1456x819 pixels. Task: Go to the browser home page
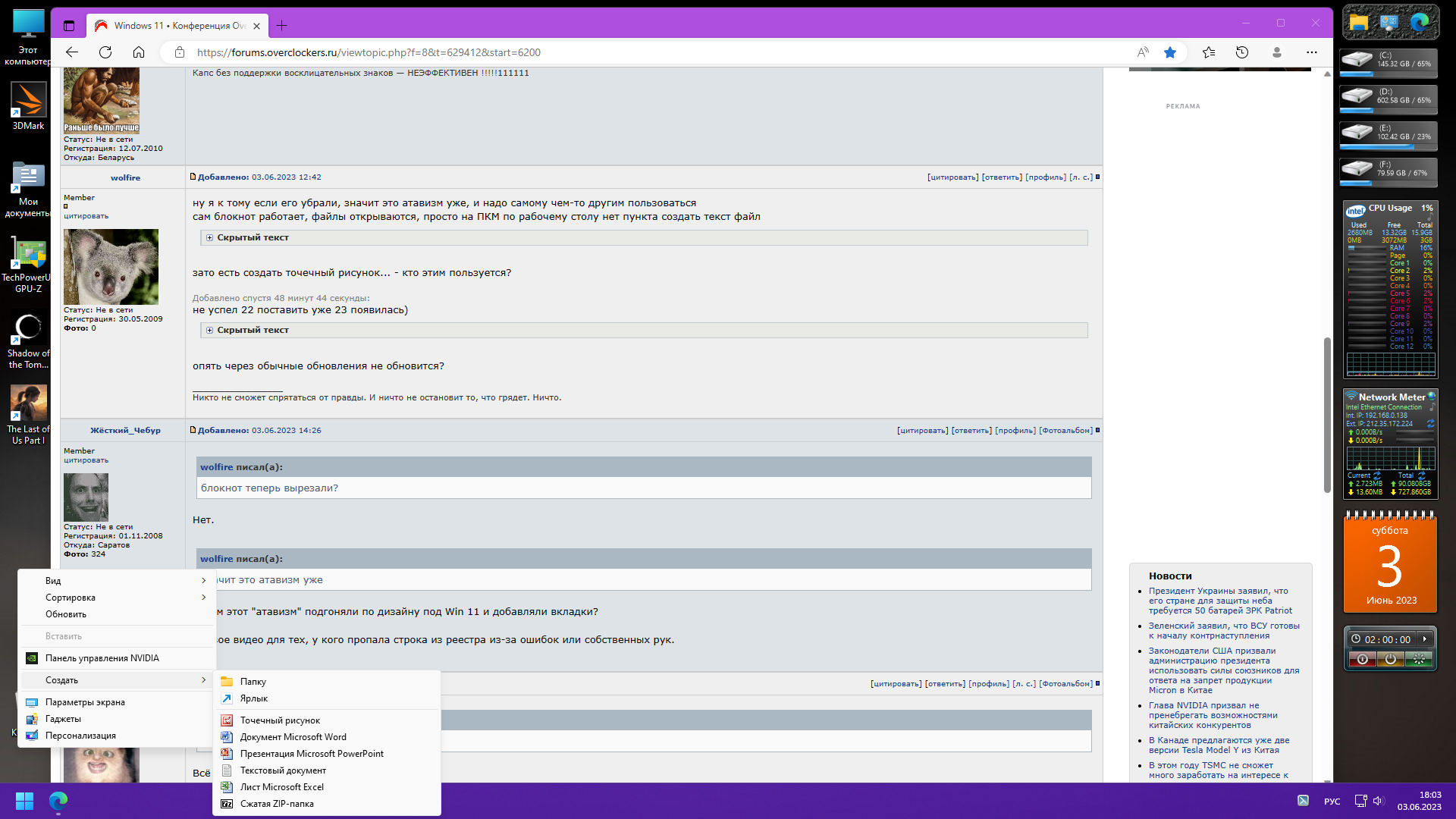(139, 52)
